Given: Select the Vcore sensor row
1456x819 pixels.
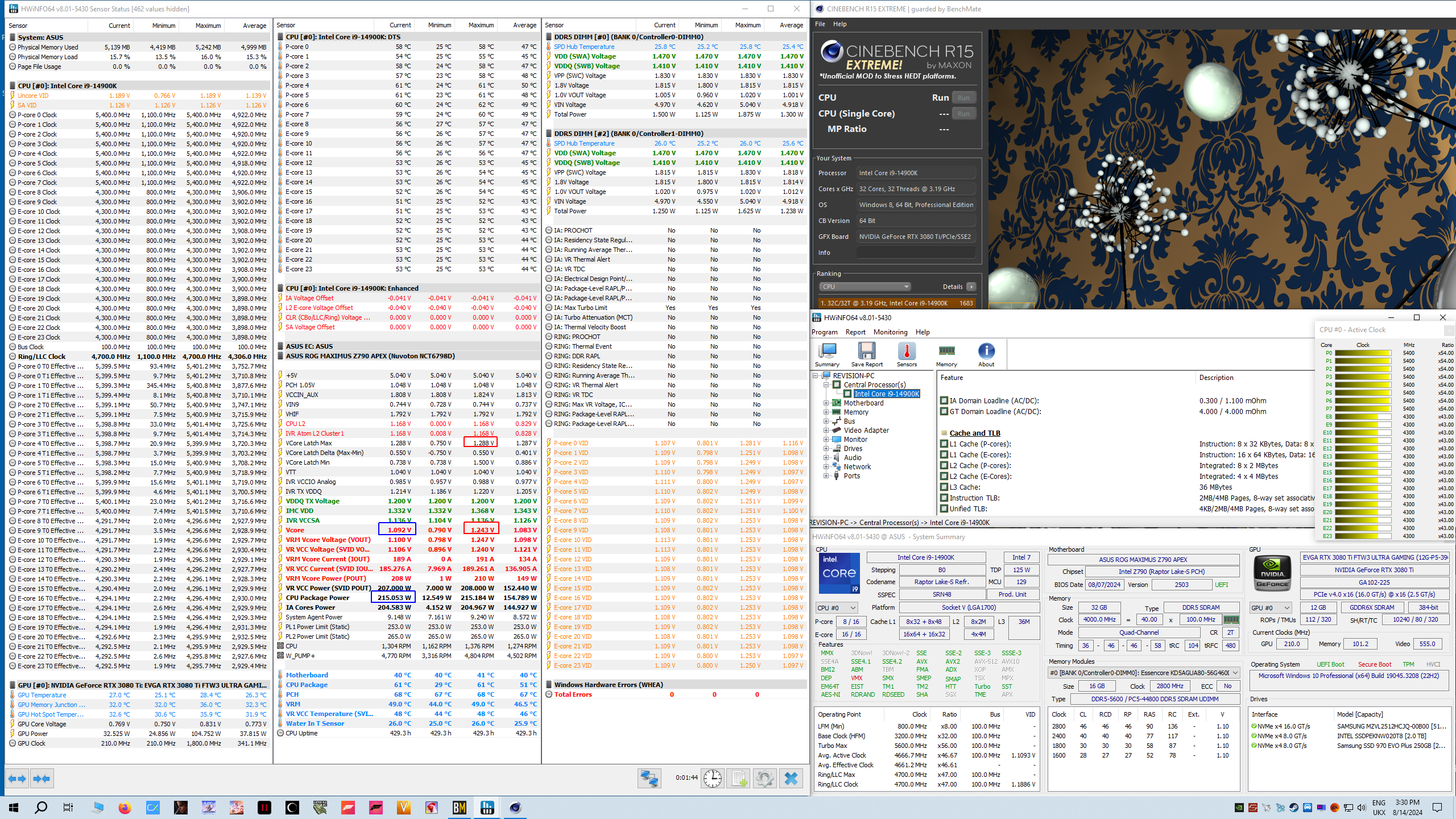Looking at the screenshot, I should 407,530.
